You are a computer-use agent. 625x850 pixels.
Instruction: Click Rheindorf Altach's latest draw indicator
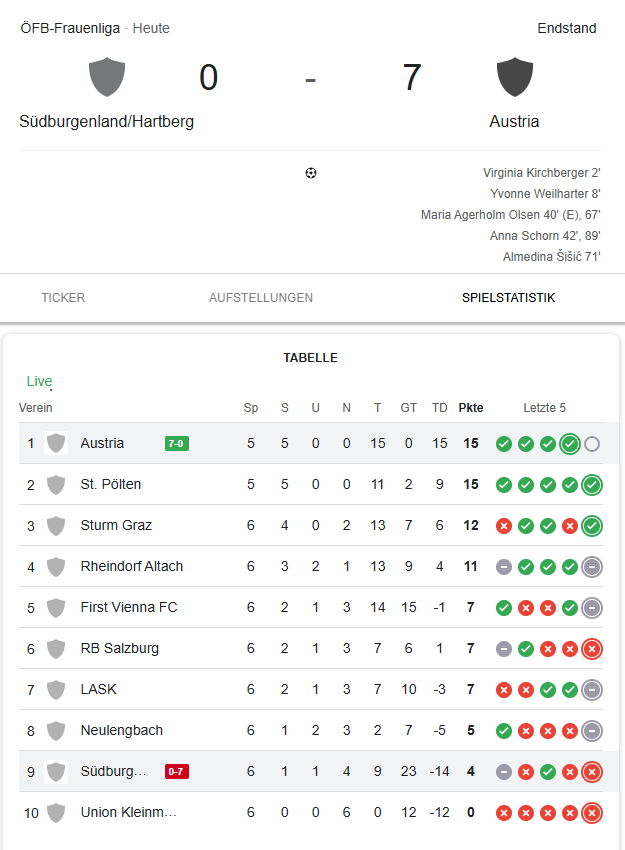pos(592,567)
